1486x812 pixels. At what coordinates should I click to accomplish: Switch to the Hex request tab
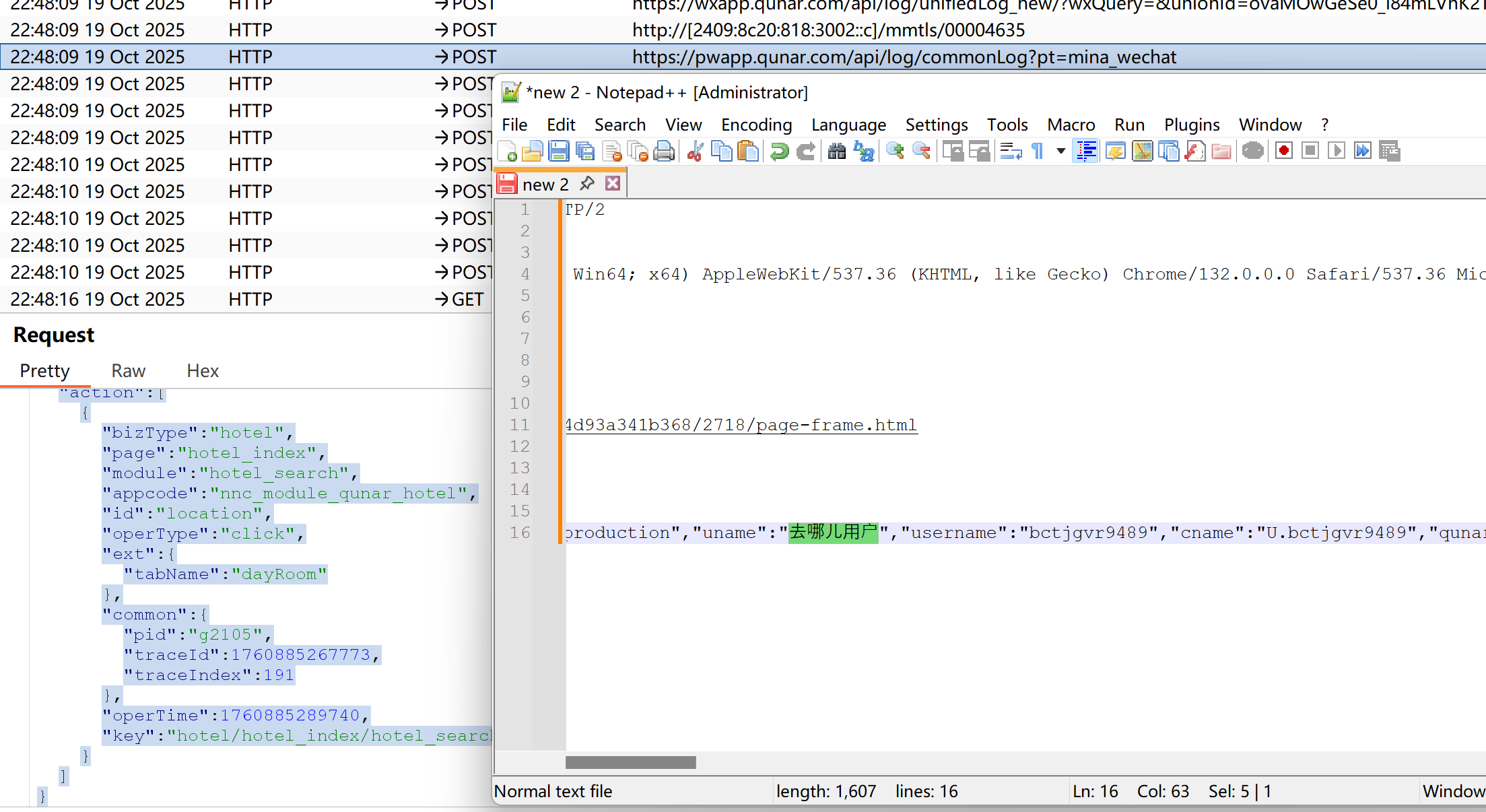202,371
